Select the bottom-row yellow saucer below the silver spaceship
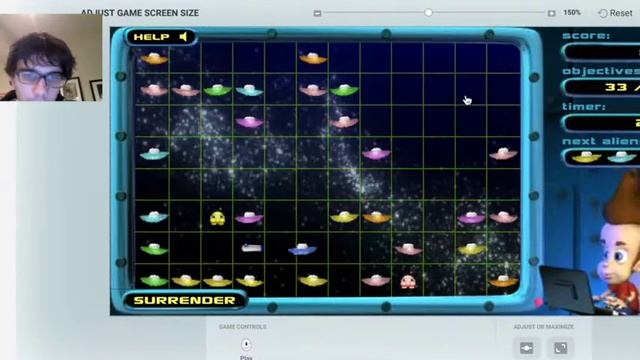640x360 pixels. (249, 280)
